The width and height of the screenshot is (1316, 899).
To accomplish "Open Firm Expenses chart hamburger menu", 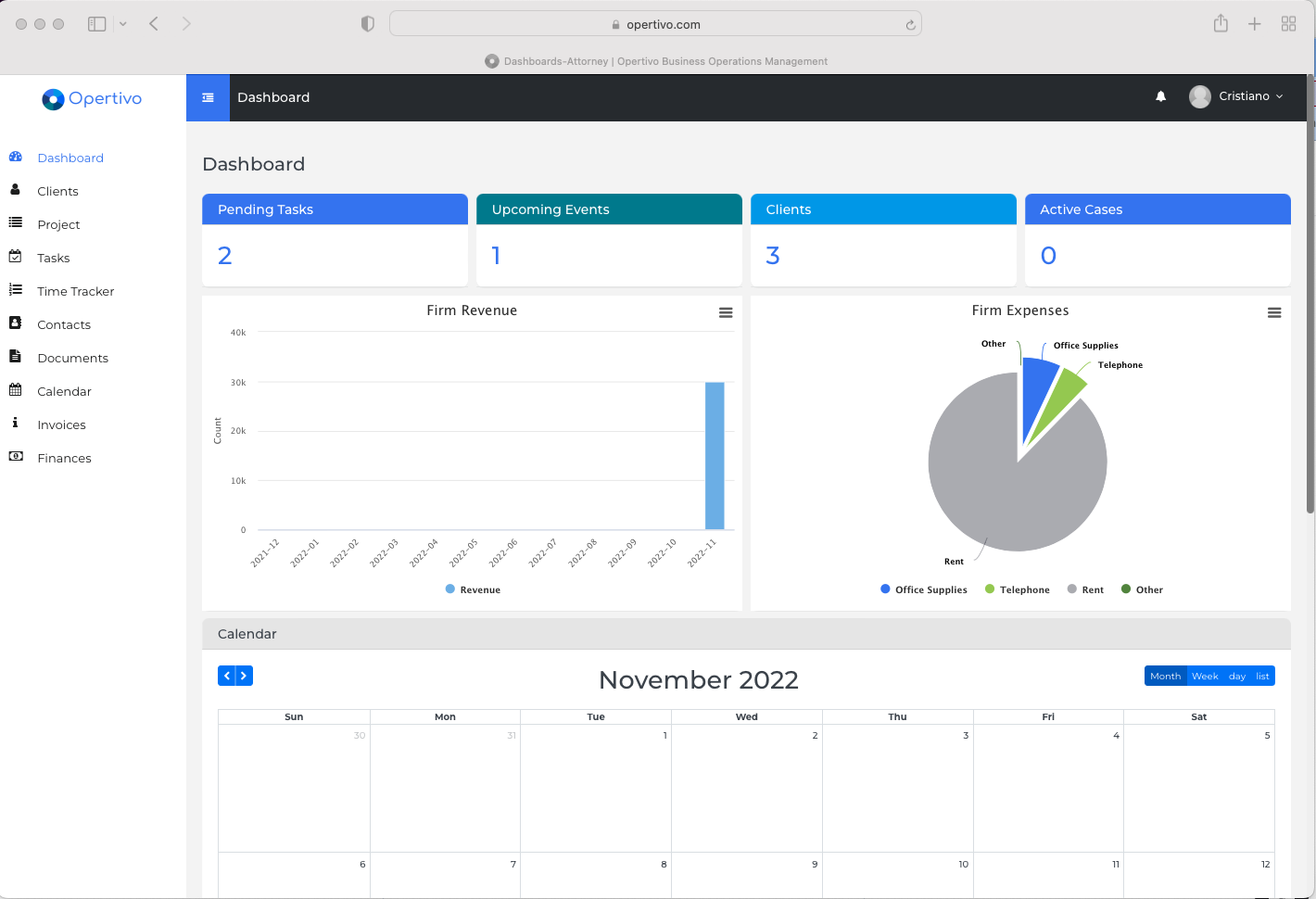I will pyautogui.click(x=1274, y=313).
